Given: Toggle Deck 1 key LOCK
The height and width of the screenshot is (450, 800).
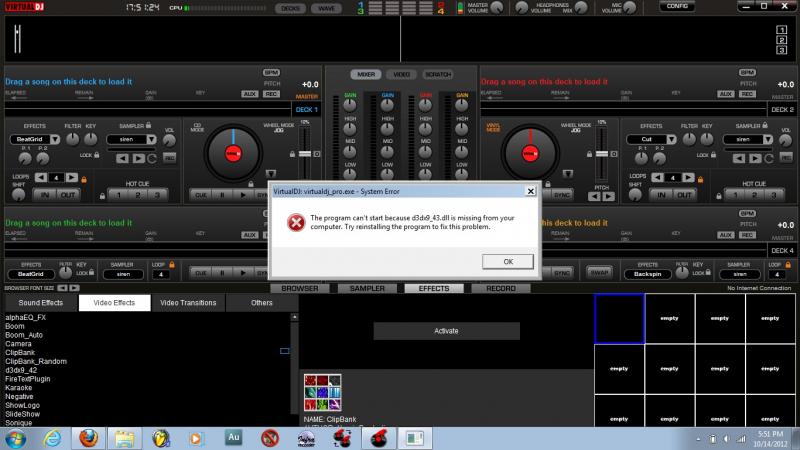Looking at the screenshot, I should coord(89,155).
